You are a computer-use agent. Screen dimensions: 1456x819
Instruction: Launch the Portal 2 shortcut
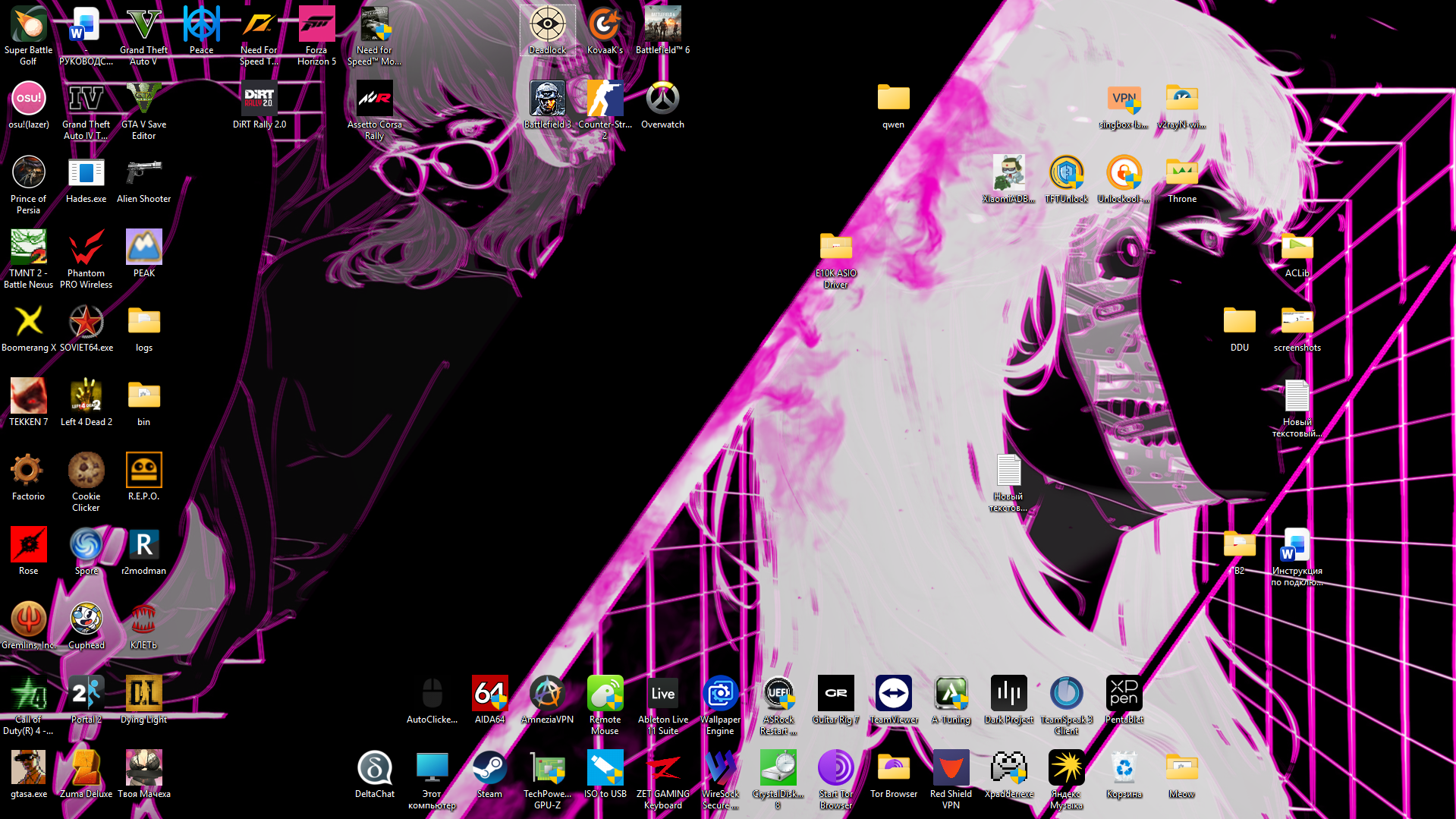point(86,700)
